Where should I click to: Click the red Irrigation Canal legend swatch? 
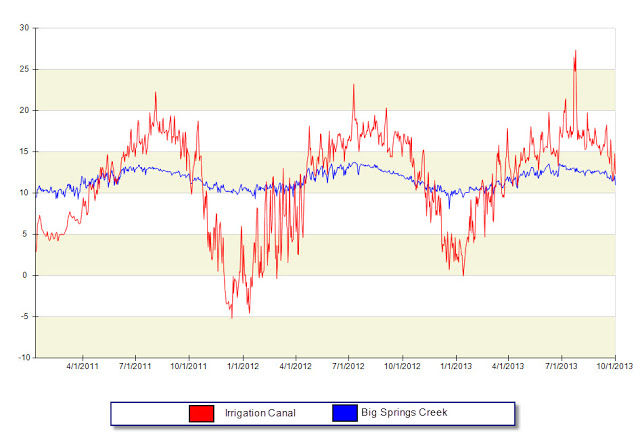(202, 413)
